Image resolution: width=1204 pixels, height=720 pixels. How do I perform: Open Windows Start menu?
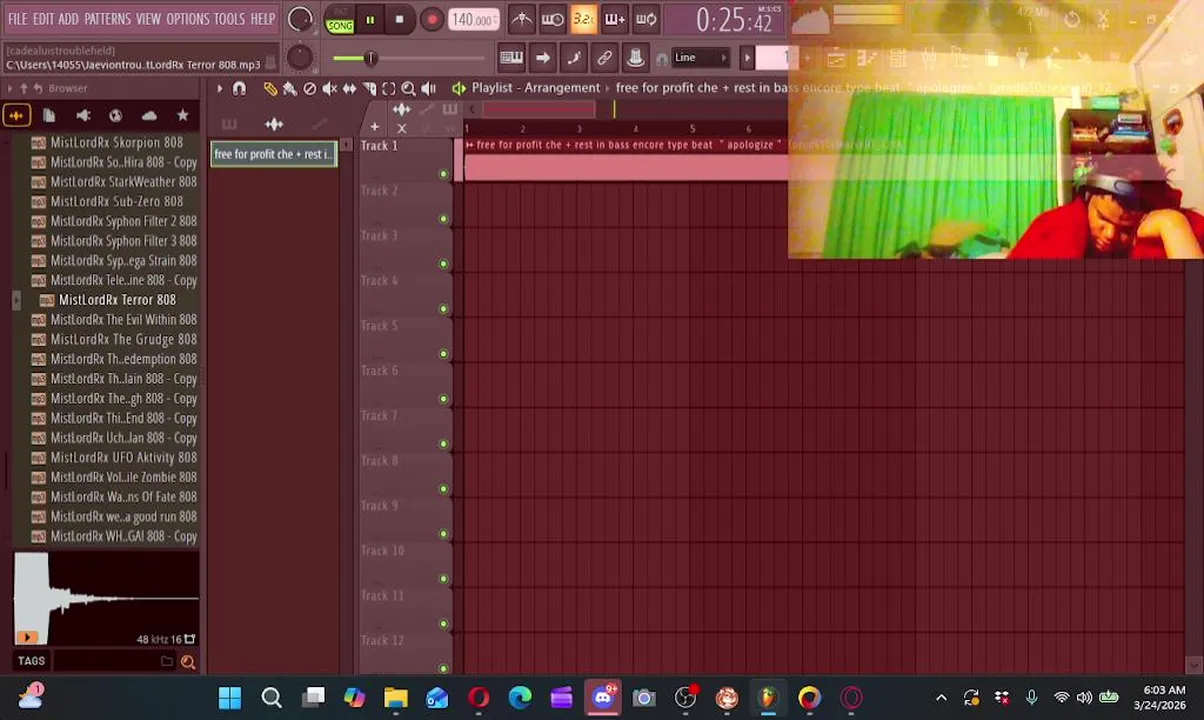pyautogui.click(x=230, y=698)
